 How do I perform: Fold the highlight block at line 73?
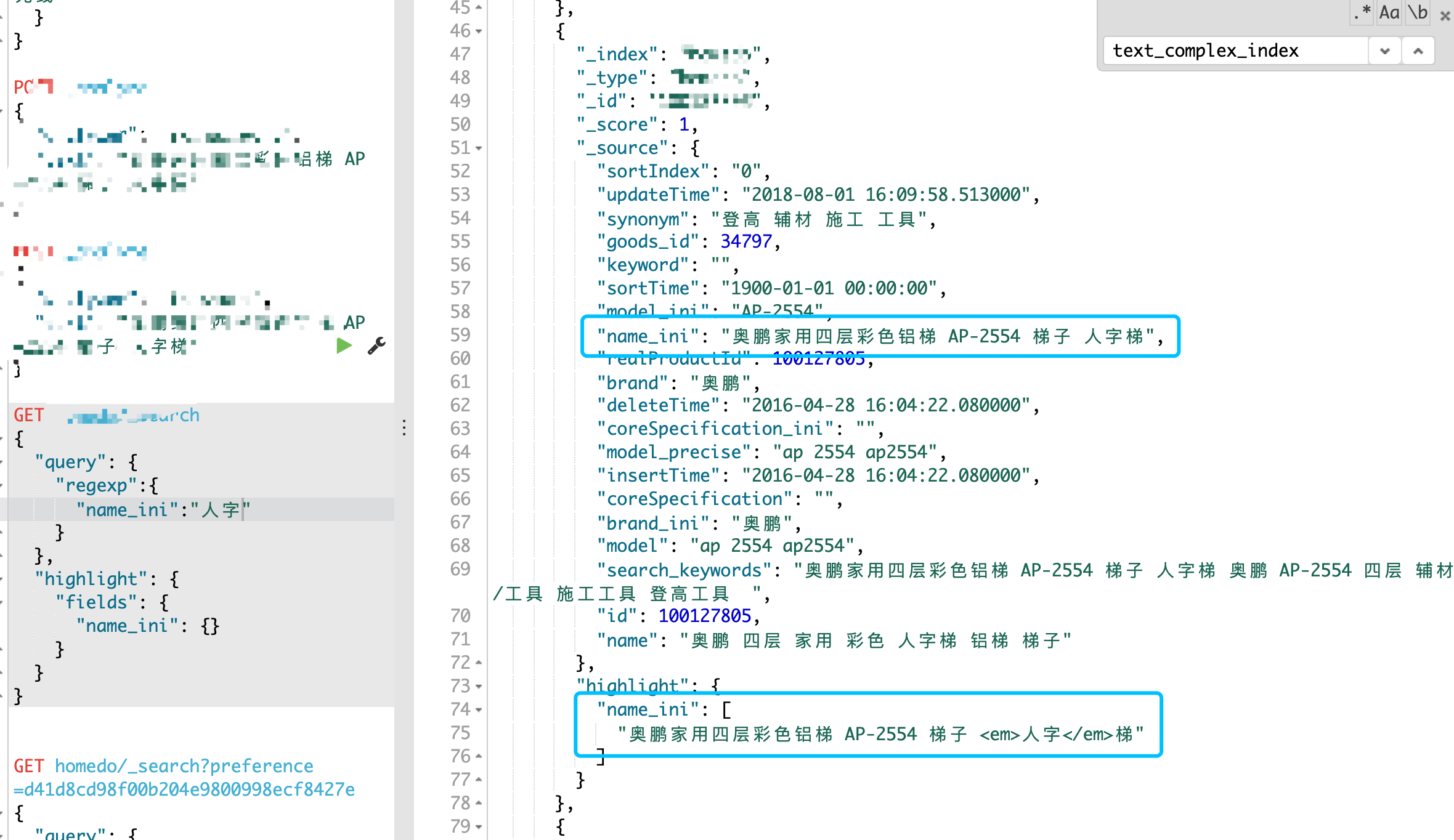point(479,687)
